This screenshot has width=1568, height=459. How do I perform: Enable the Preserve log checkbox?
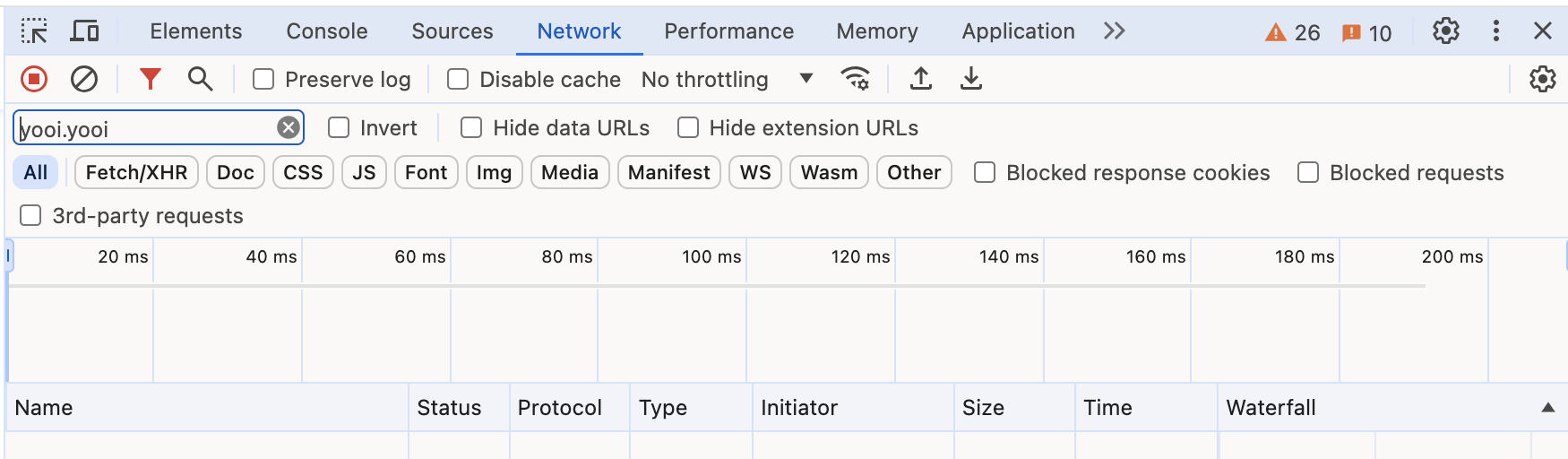point(263,80)
